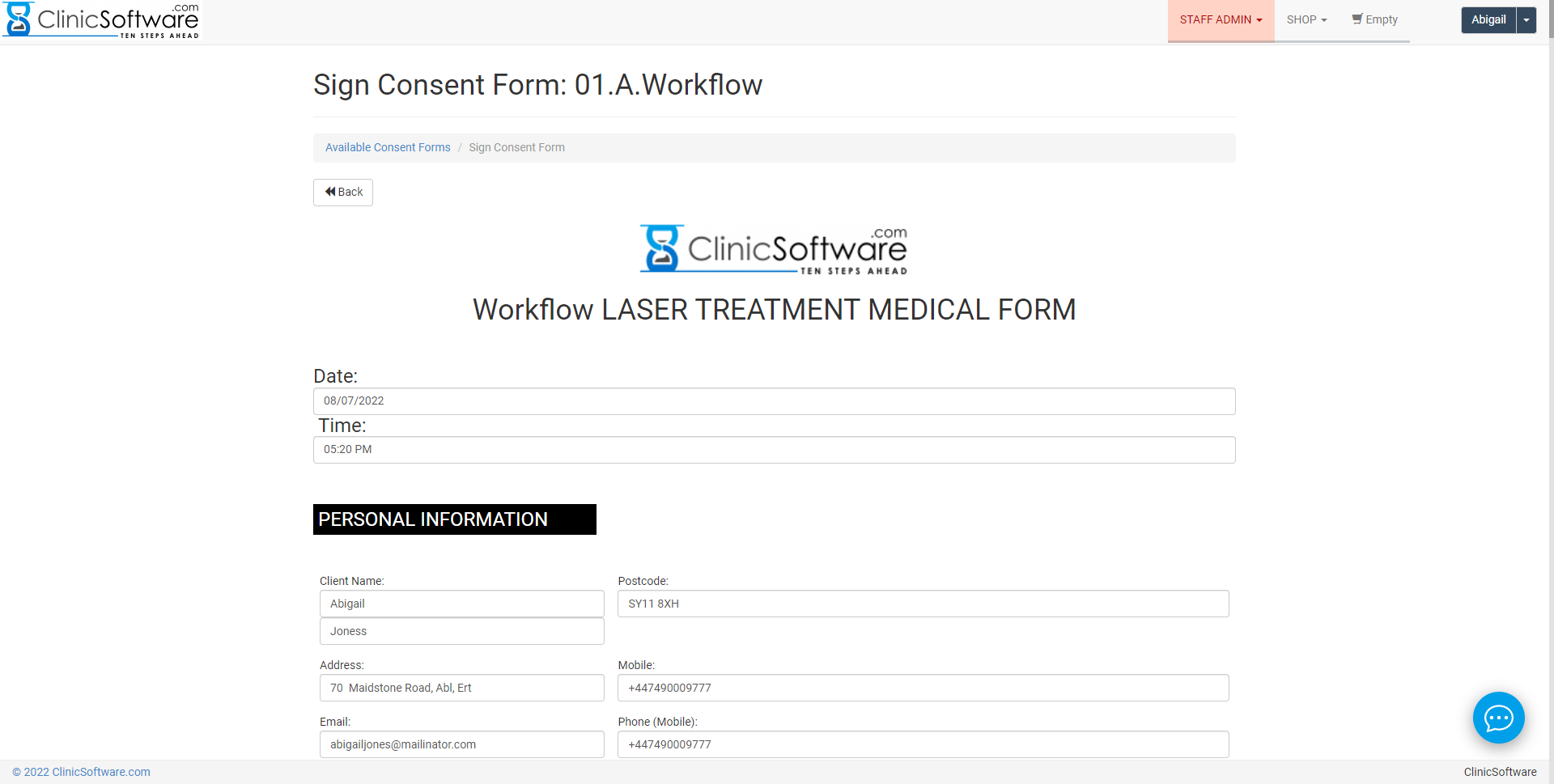Image resolution: width=1554 pixels, height=784 pixels.
Task: Edit the Client first name Abigail field
Action: tap(461, 604)
